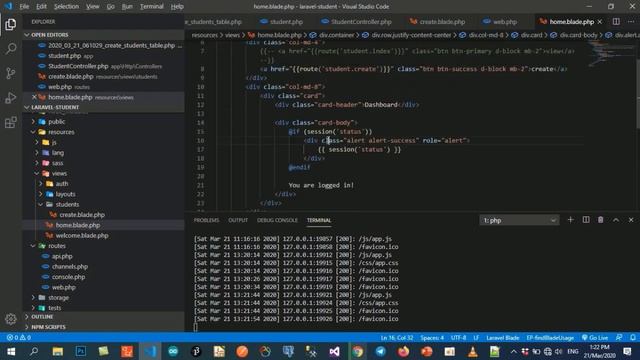Show errors and warnings in status bar
Viewport: 640px width, 360px height.
coord(19,338)
